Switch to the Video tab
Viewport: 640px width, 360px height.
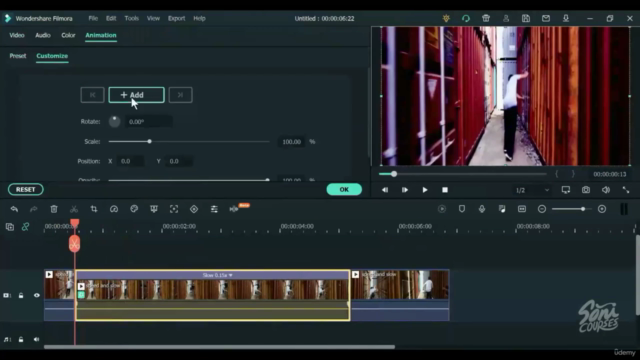17,36
